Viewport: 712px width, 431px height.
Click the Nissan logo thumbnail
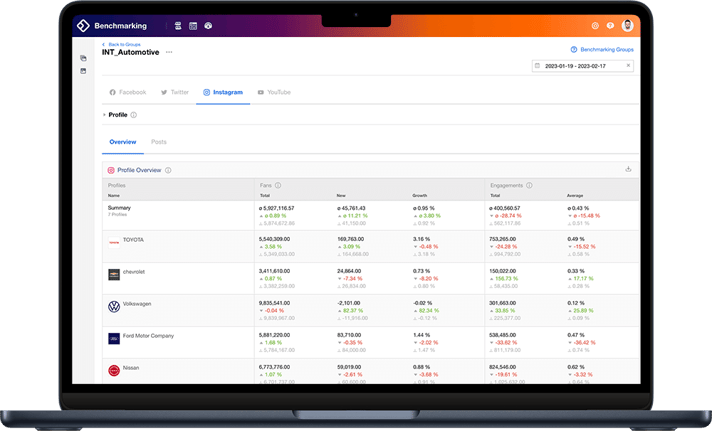(x=114, y=371)
